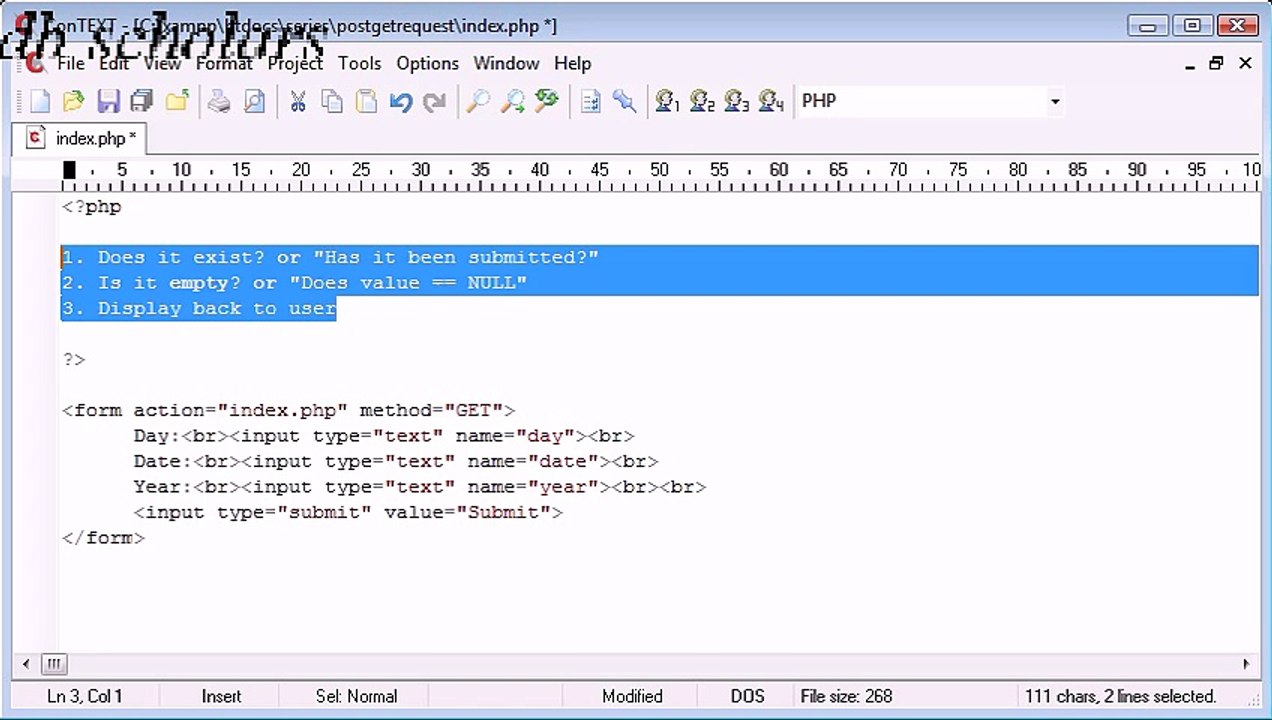
Task: Cut selection with scissors icon
Action: tap(297, 101)
